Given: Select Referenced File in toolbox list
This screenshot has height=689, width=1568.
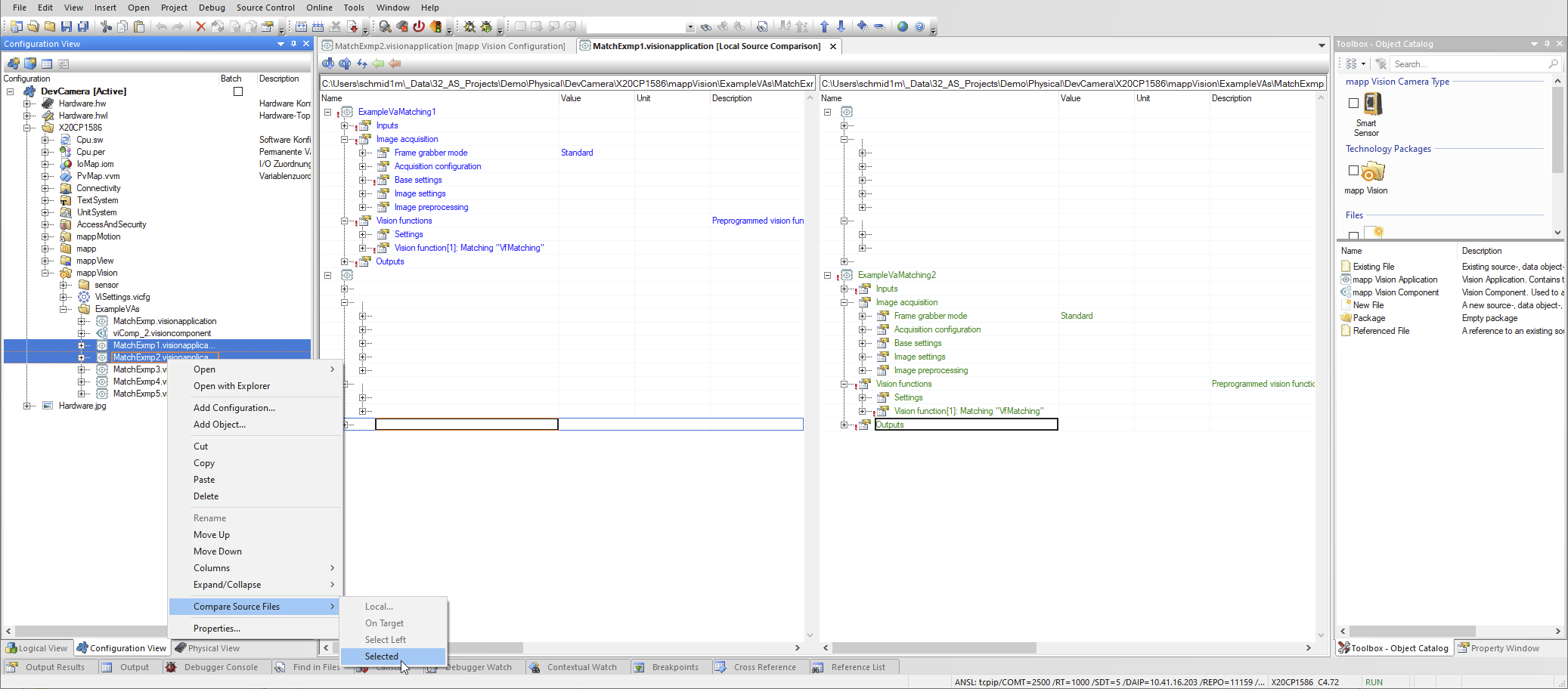Looking at the screenshot, I should pos(1381,331).
